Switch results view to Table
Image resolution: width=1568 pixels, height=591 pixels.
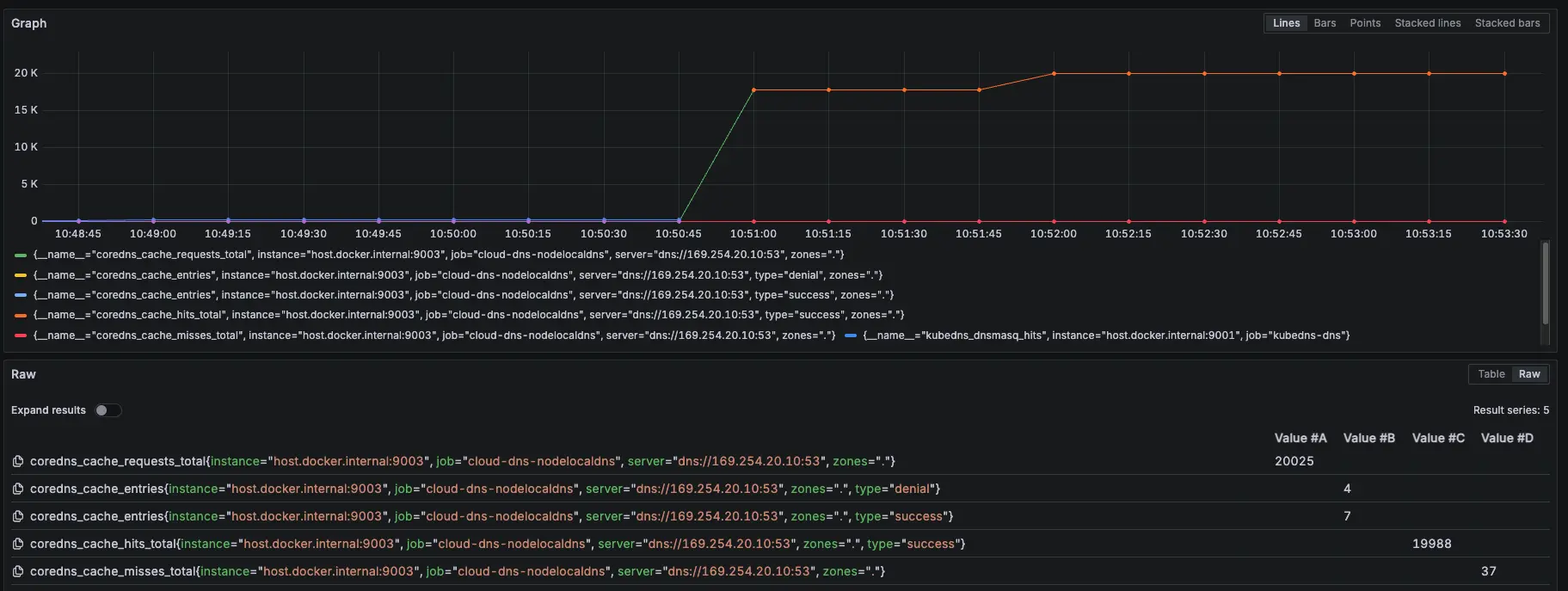[x=1491, y=374]
